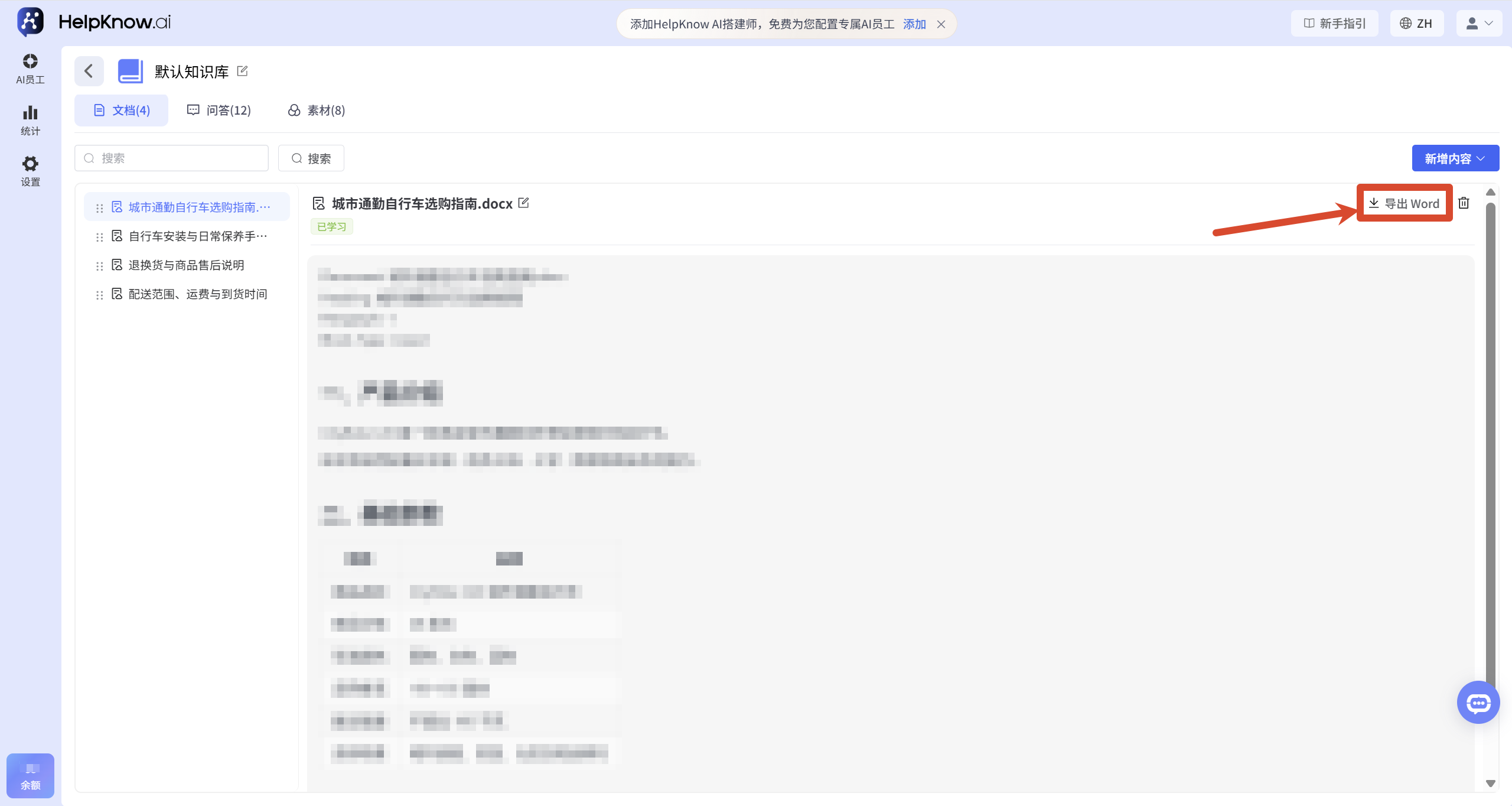Focus the 搜索 input field
The height and width of the screenshot is (806, 1512).
point(171,158)
